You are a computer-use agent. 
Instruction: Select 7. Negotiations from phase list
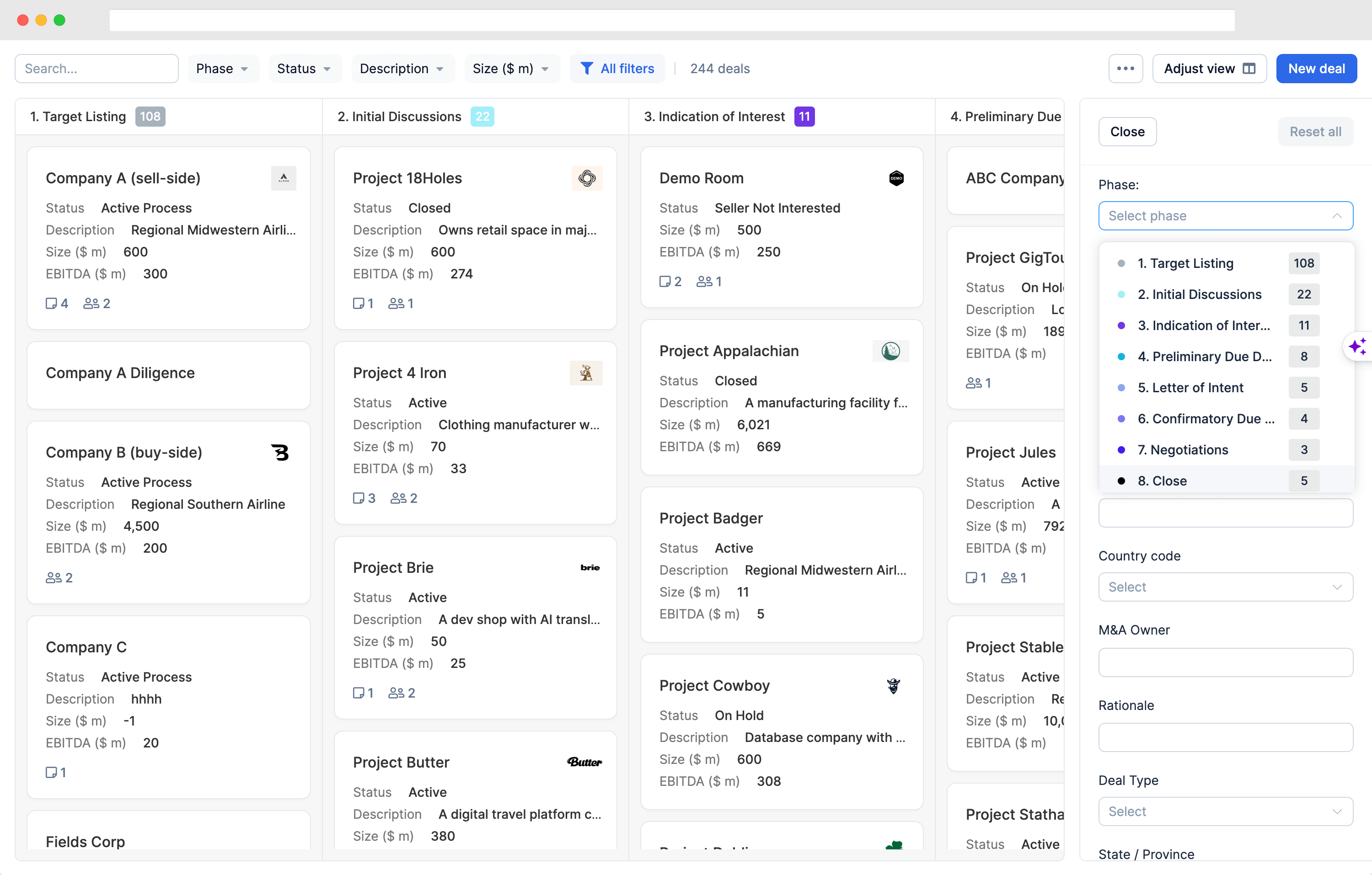point(1183,449)
